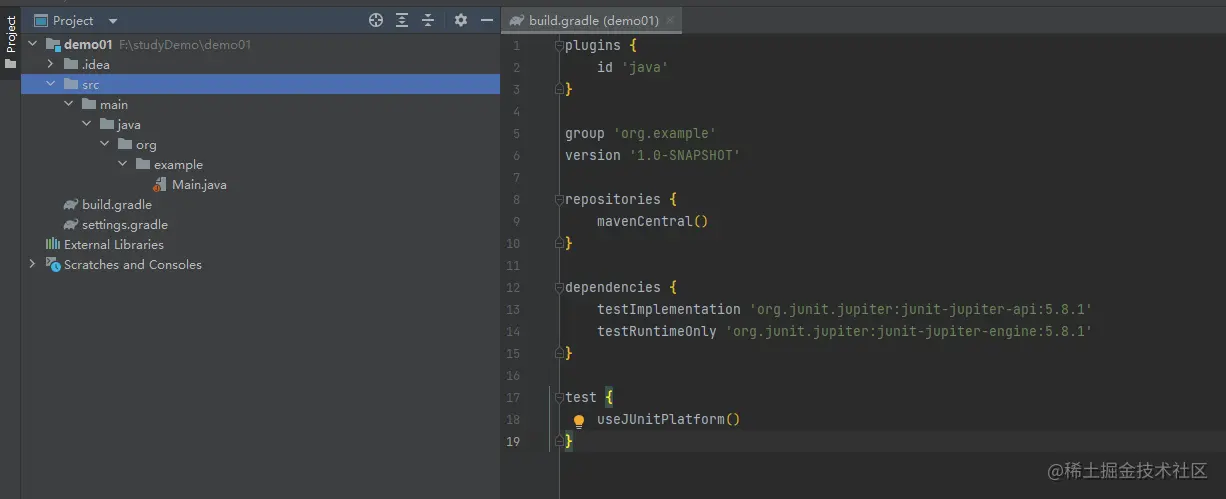Click the src folder icon
The width and height of the screenshot is (1226, 499).
pyautogui.click(x=71, y=84)
